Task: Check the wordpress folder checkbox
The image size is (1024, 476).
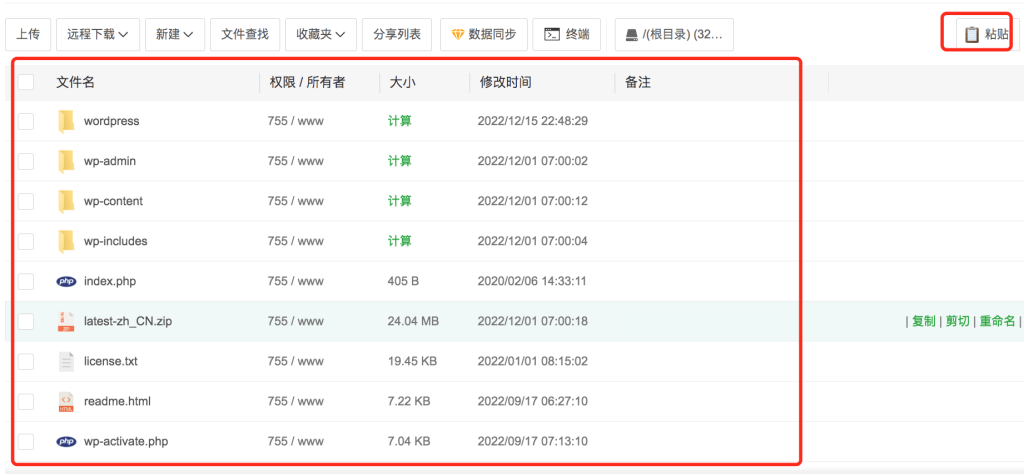Action: pyautogui.click(x=26, y=121)
